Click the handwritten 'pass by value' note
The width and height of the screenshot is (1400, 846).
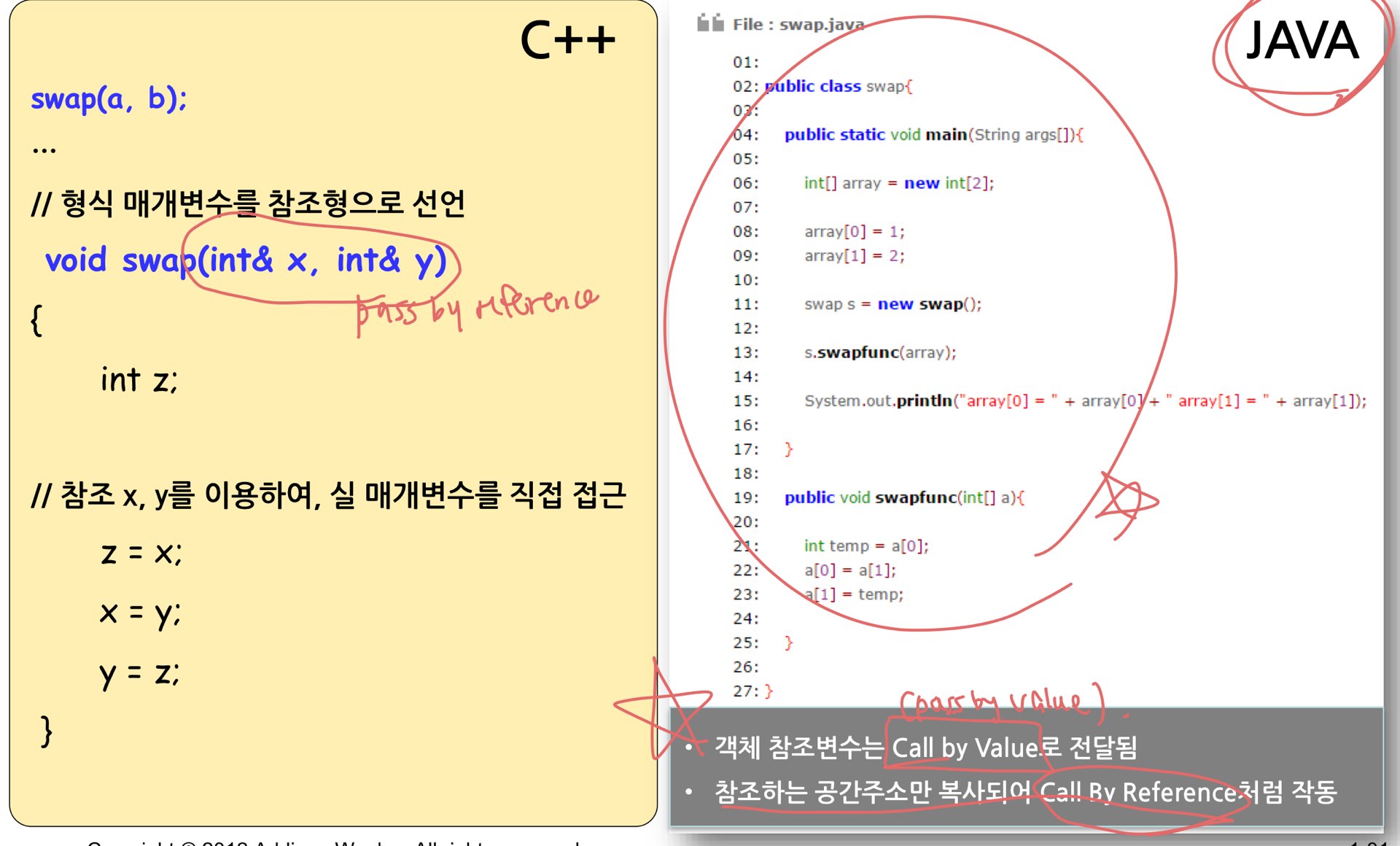pyautogui.click(x=1003, y=702)
